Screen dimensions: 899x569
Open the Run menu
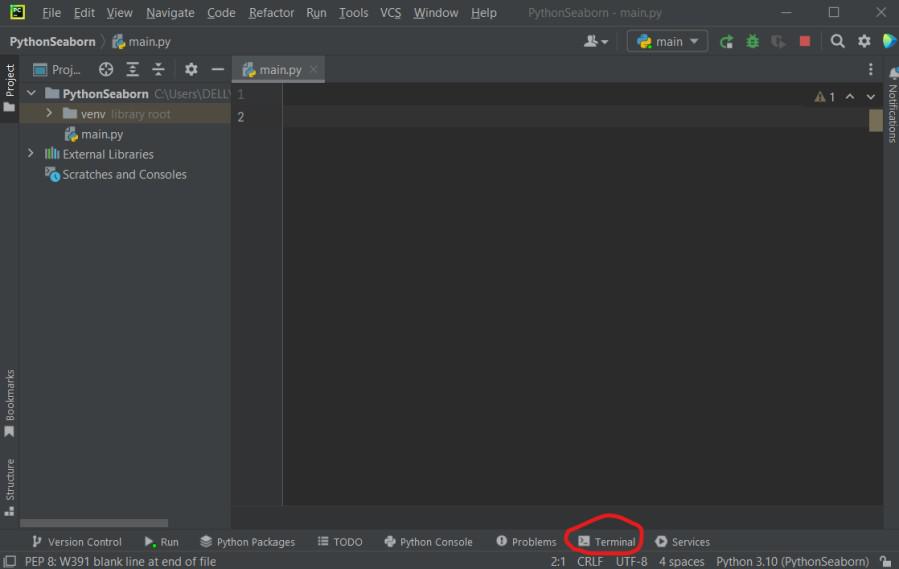point(316,13)
